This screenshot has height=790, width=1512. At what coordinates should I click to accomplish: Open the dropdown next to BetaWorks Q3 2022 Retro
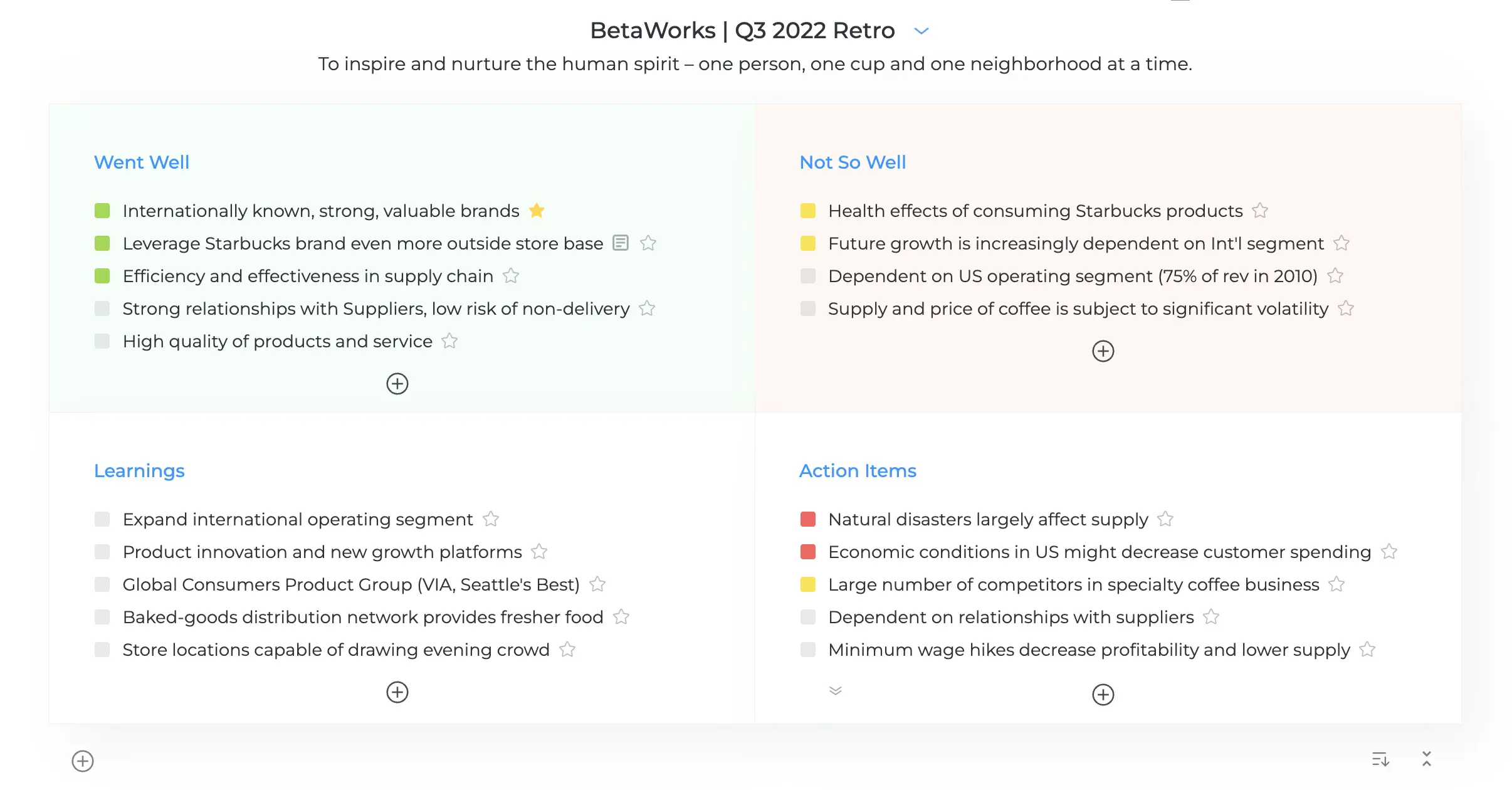point(921,30)
